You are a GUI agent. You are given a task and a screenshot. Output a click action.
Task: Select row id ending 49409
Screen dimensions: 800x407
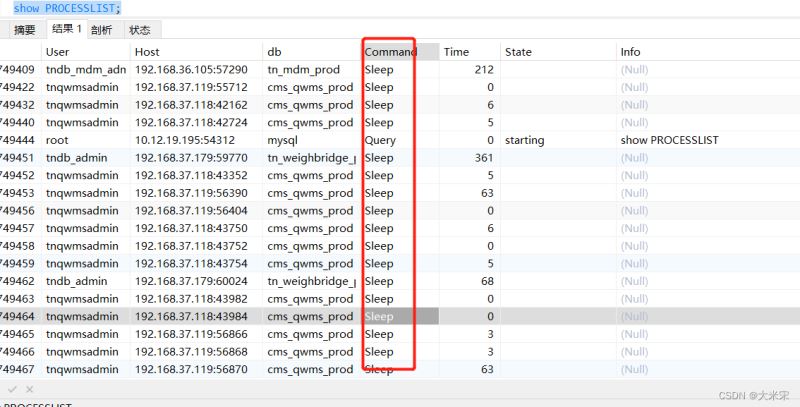coord(18,69)
